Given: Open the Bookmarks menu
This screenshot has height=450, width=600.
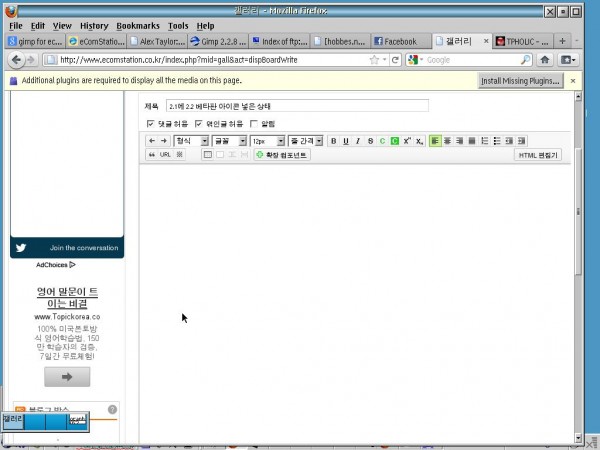Looking at the screenshot, I should [x=138, y=26].
